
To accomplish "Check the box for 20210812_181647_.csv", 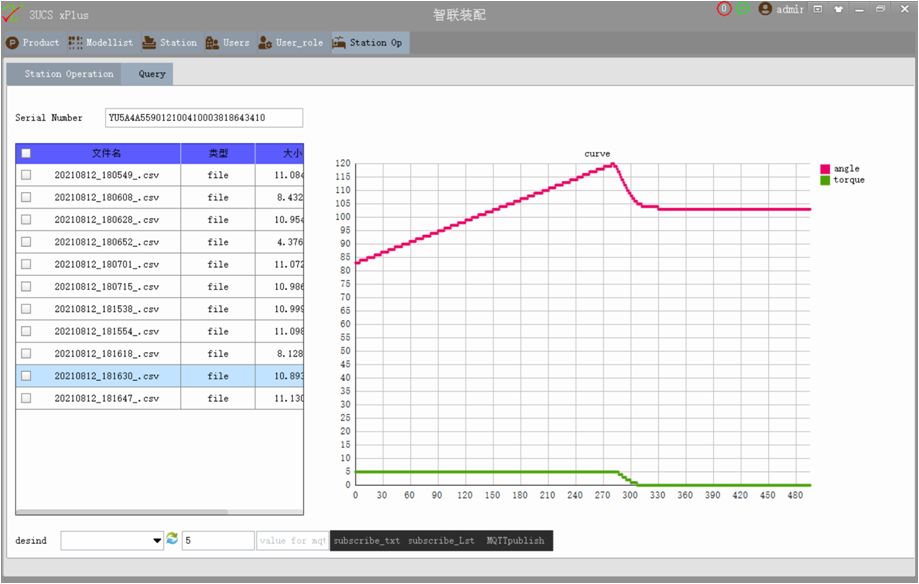I will (26, 398).
